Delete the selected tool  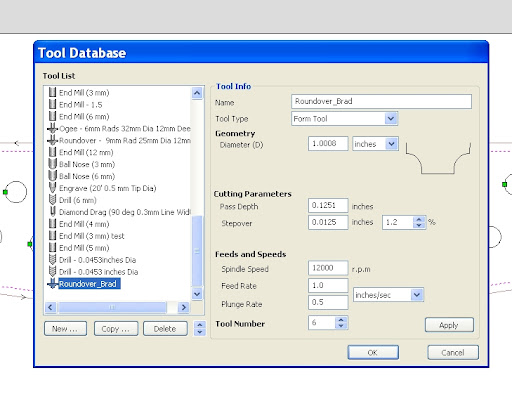pos(165,329)
